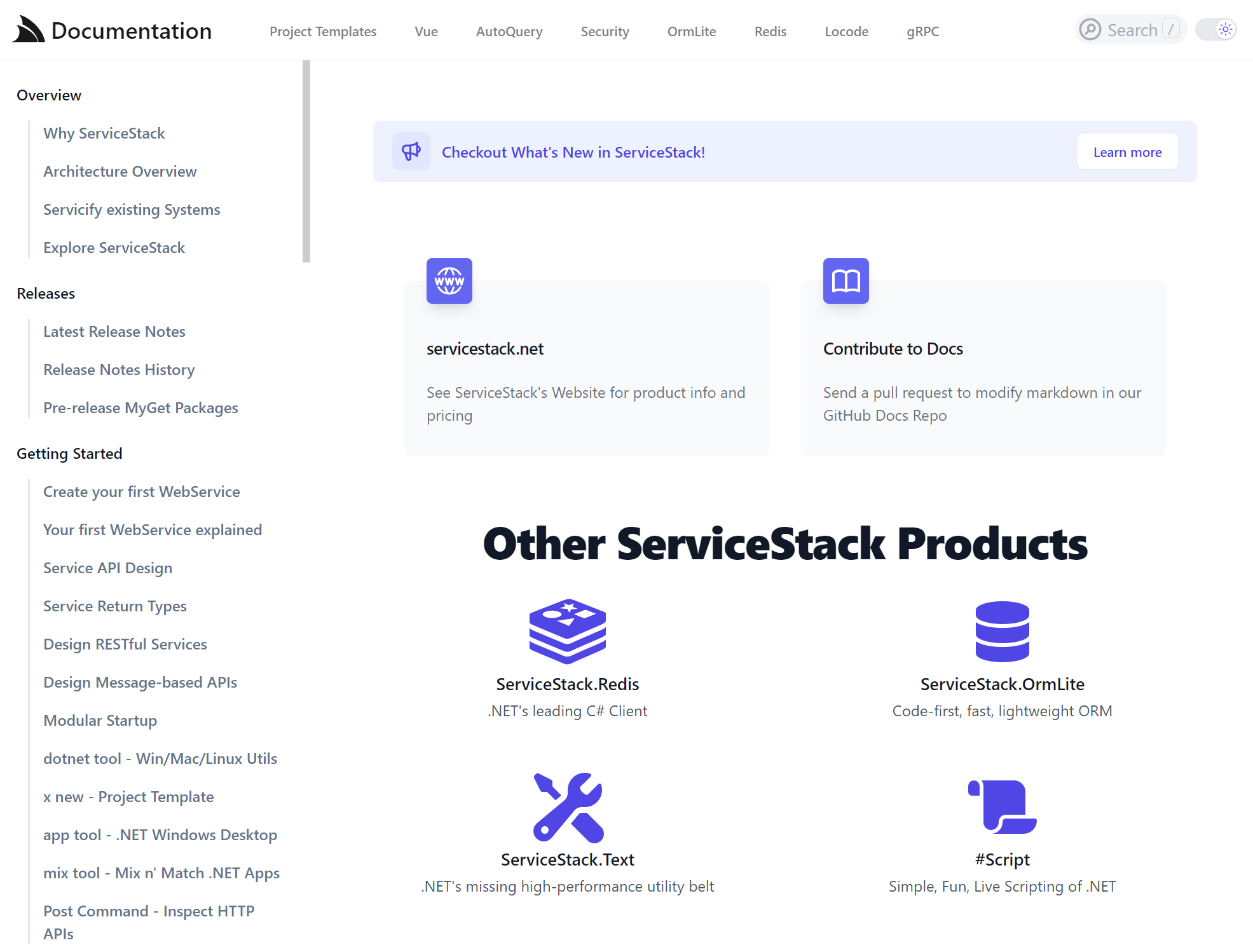Expand the Overview section in sidebar
The height and width of the screenshot is (952, 1253).
tap(48, 95)
